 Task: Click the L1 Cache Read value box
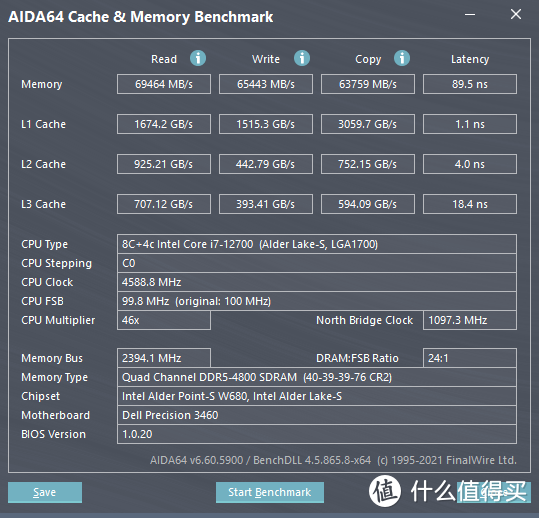pyautogui.click(x=164, y=124)
